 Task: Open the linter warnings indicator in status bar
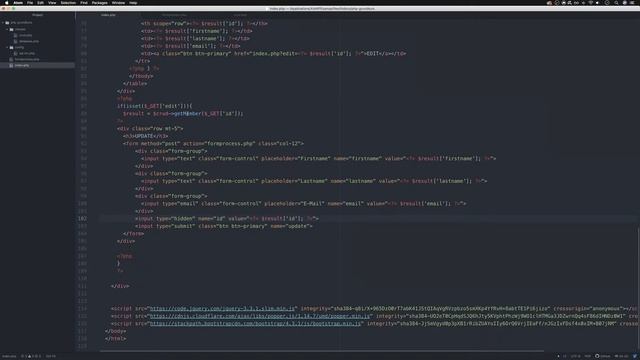(31, 356)
